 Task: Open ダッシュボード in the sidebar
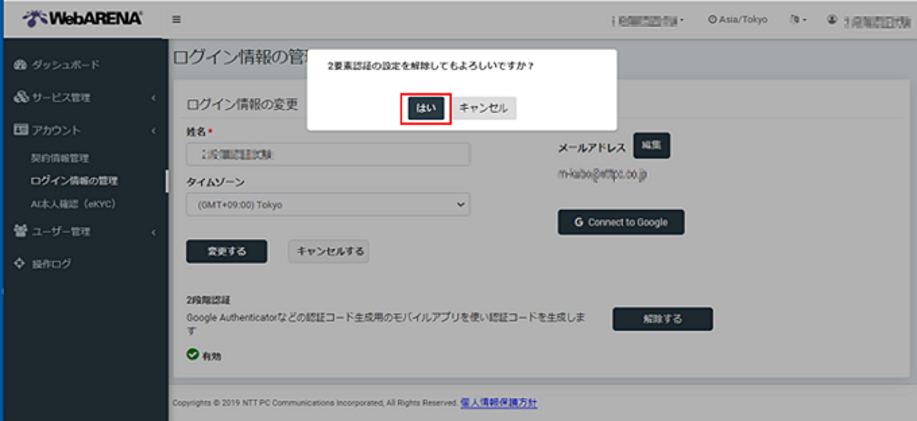(x=66, y=64)
